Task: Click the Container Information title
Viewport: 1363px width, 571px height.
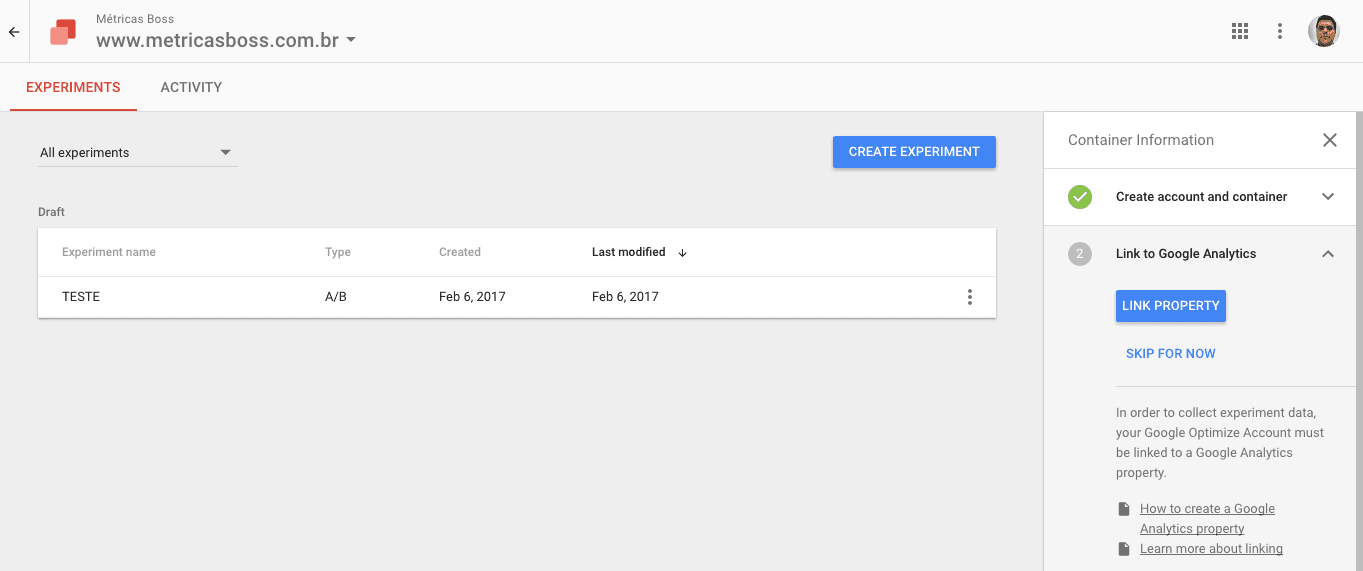Action: tap(1141, 140)
